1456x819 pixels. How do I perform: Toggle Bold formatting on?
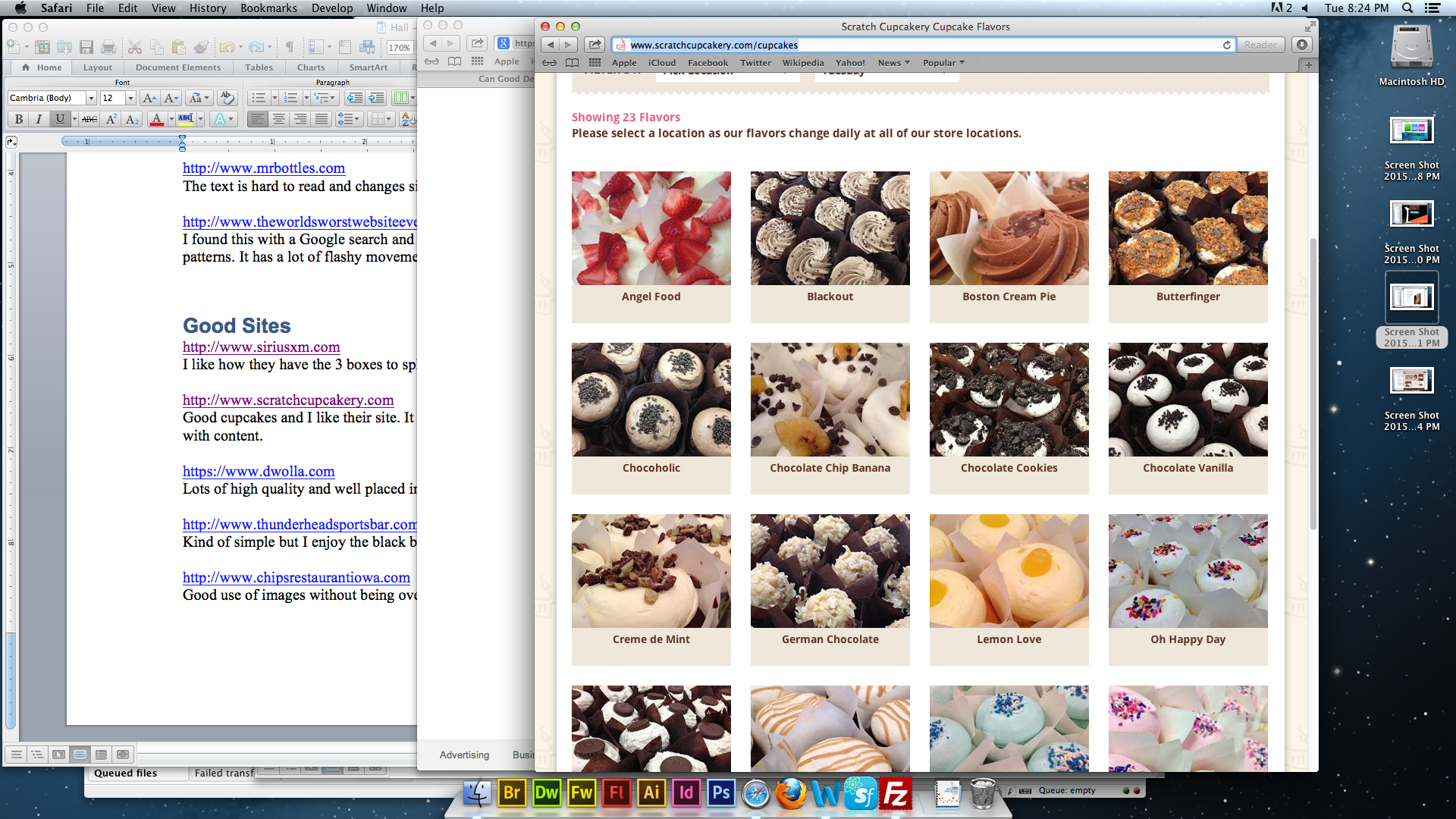click(x=19, y=119)
